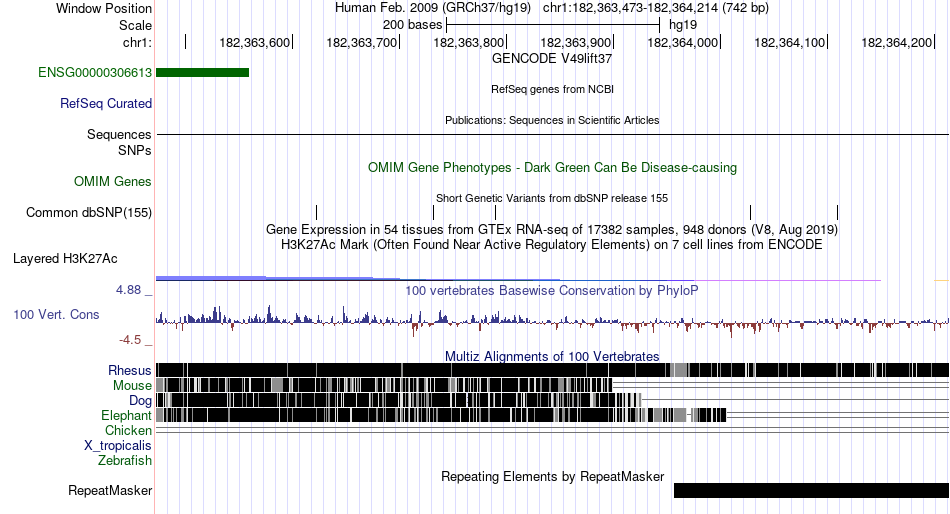Click the 182,363,900 ruler position
Screen dimensions: 950x514
(x=576, y=42)
